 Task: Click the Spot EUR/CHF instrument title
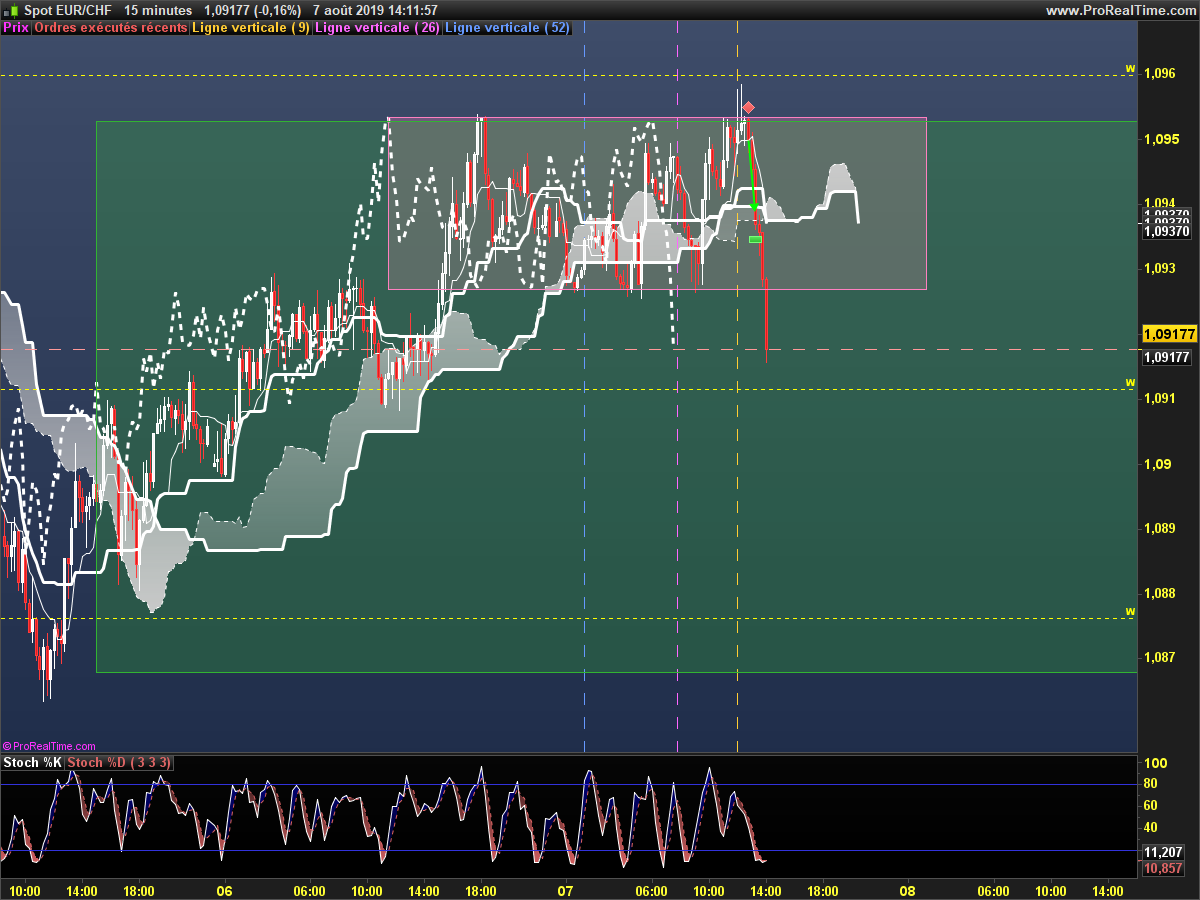point(68,10)
